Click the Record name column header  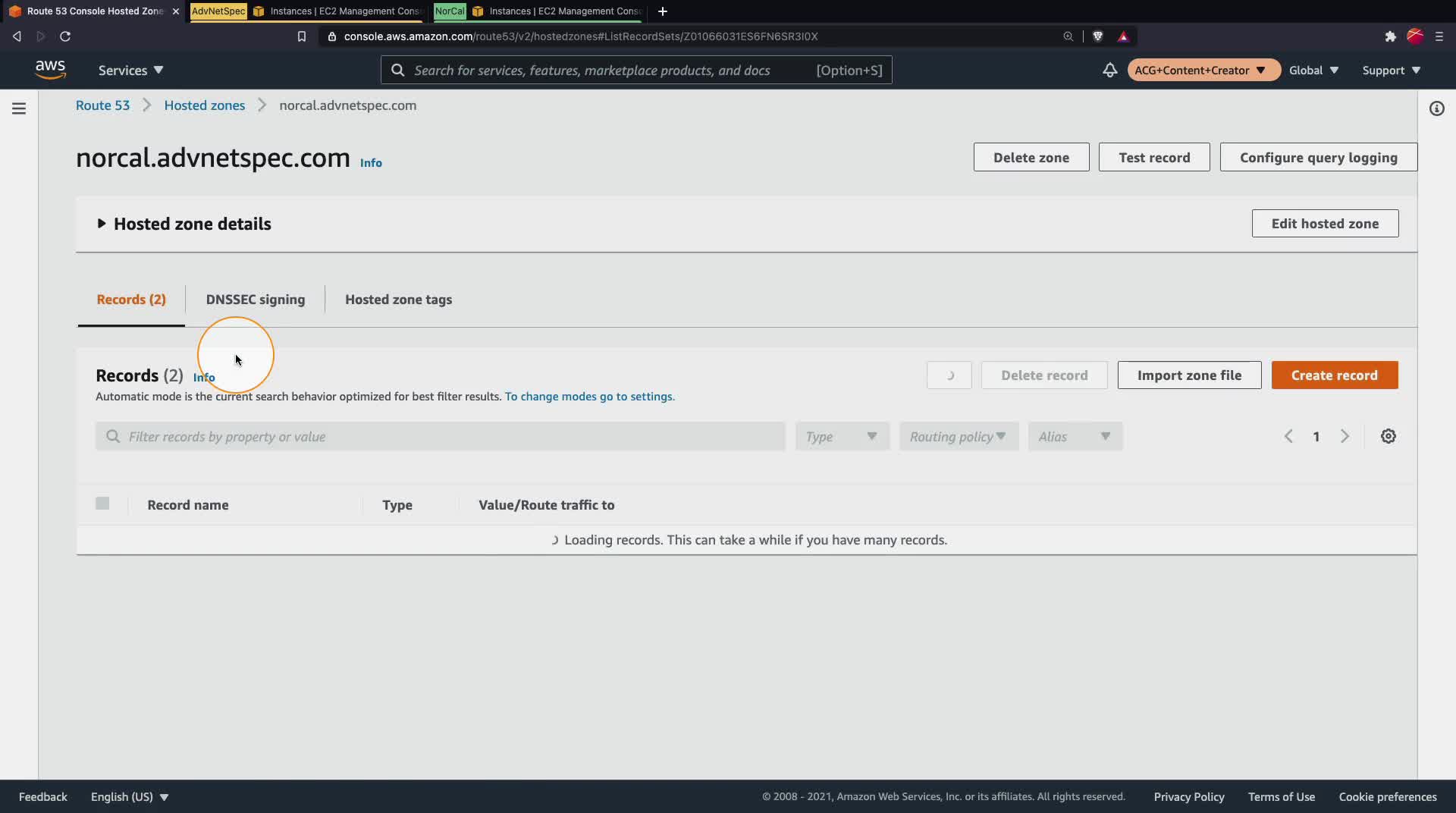[x=188, y=505]
